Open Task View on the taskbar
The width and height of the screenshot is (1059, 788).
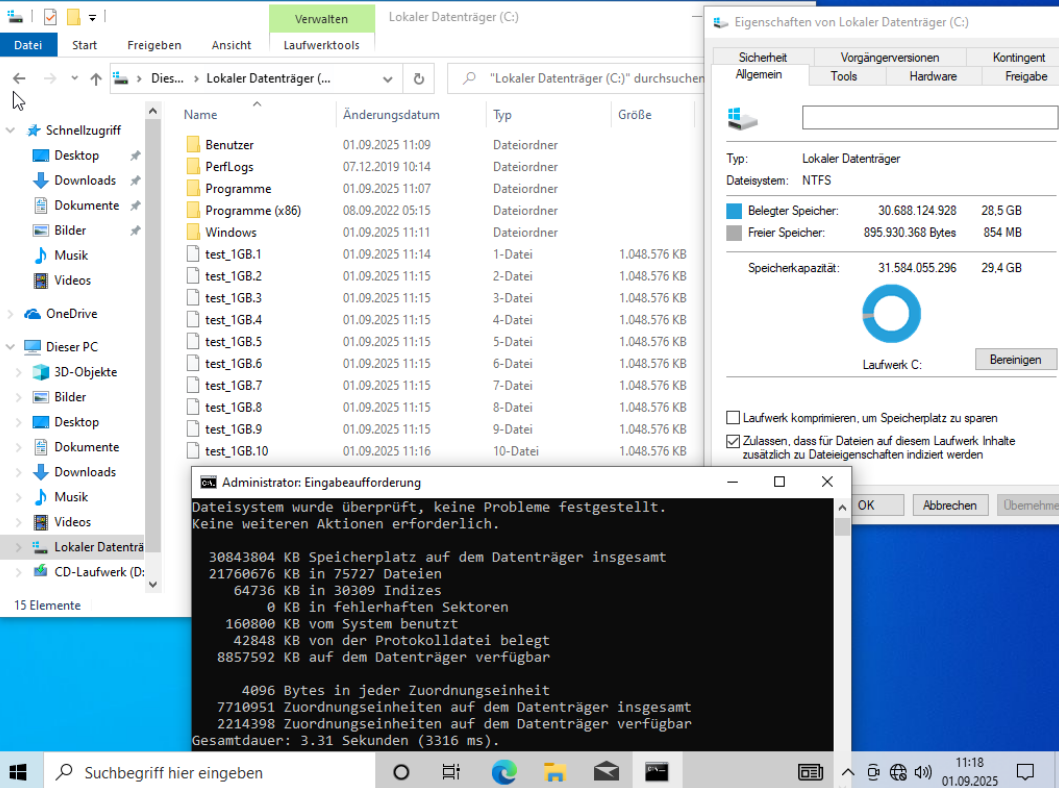point(451,771)
